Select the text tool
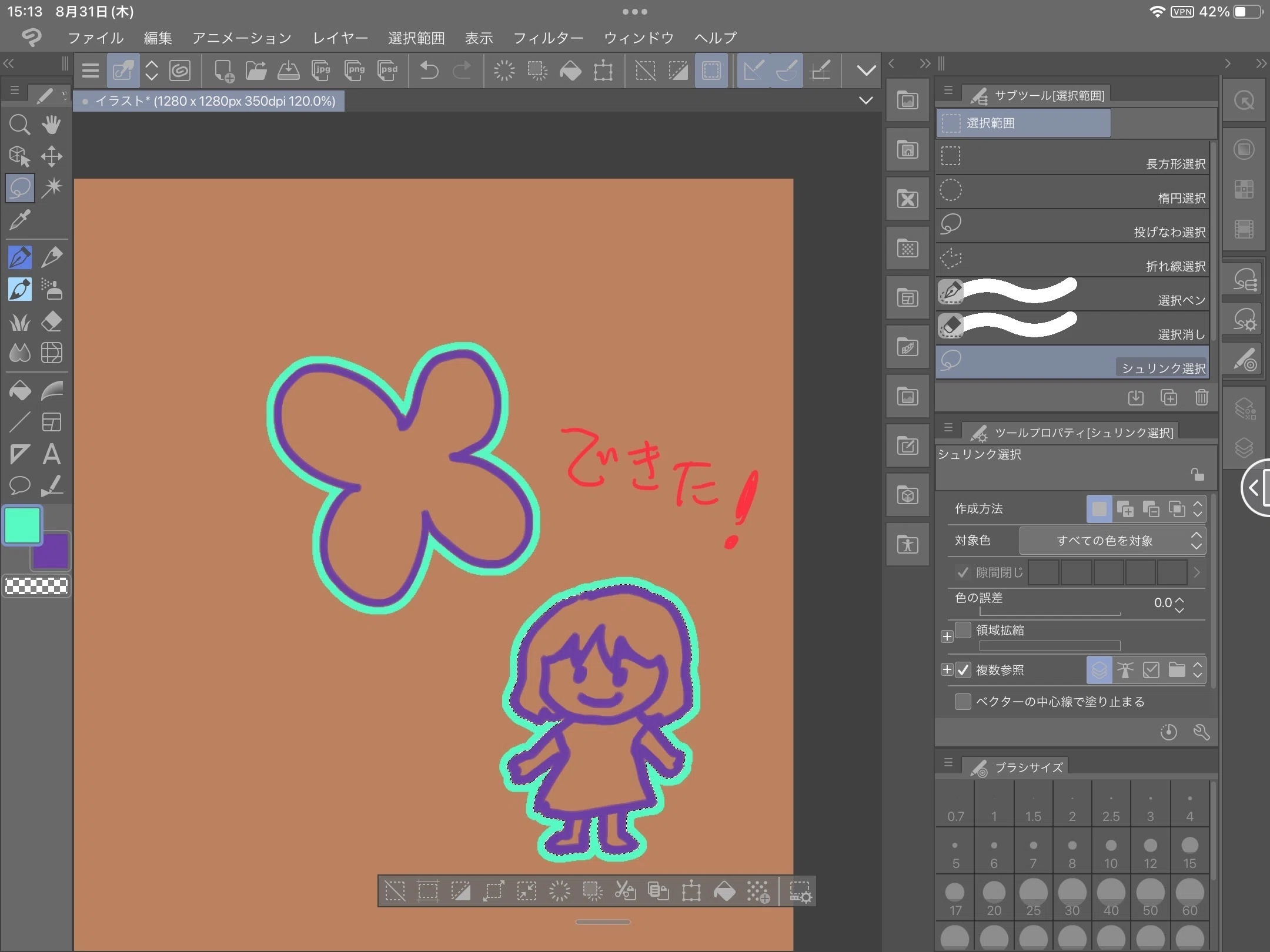 (52, 454)
